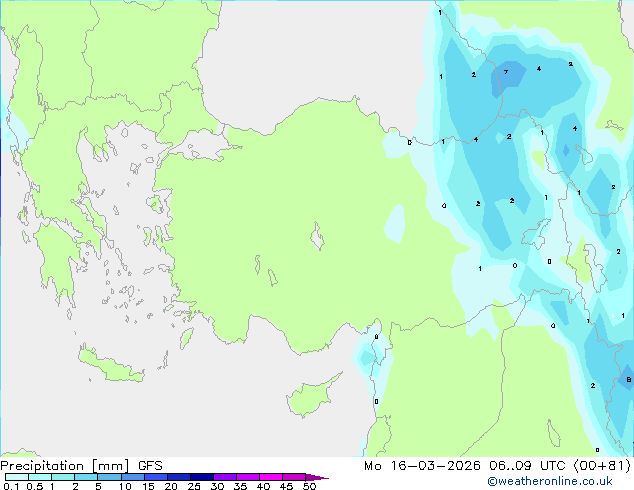Click the 'Precipitation [mm] GFS' title text
The image size is (634, 490).
click(81, 466)
